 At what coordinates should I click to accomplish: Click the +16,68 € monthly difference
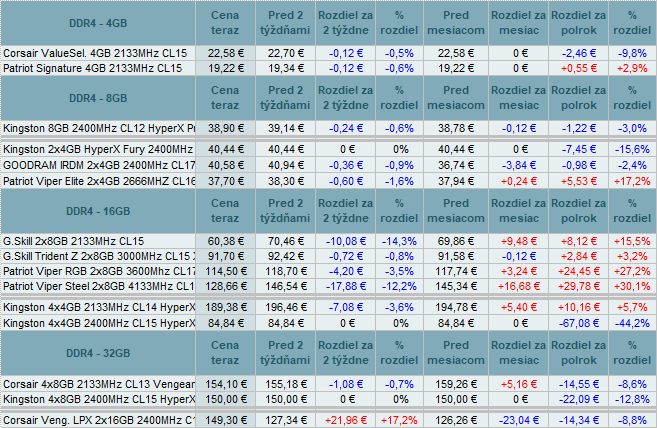click(x=519, y=287)
